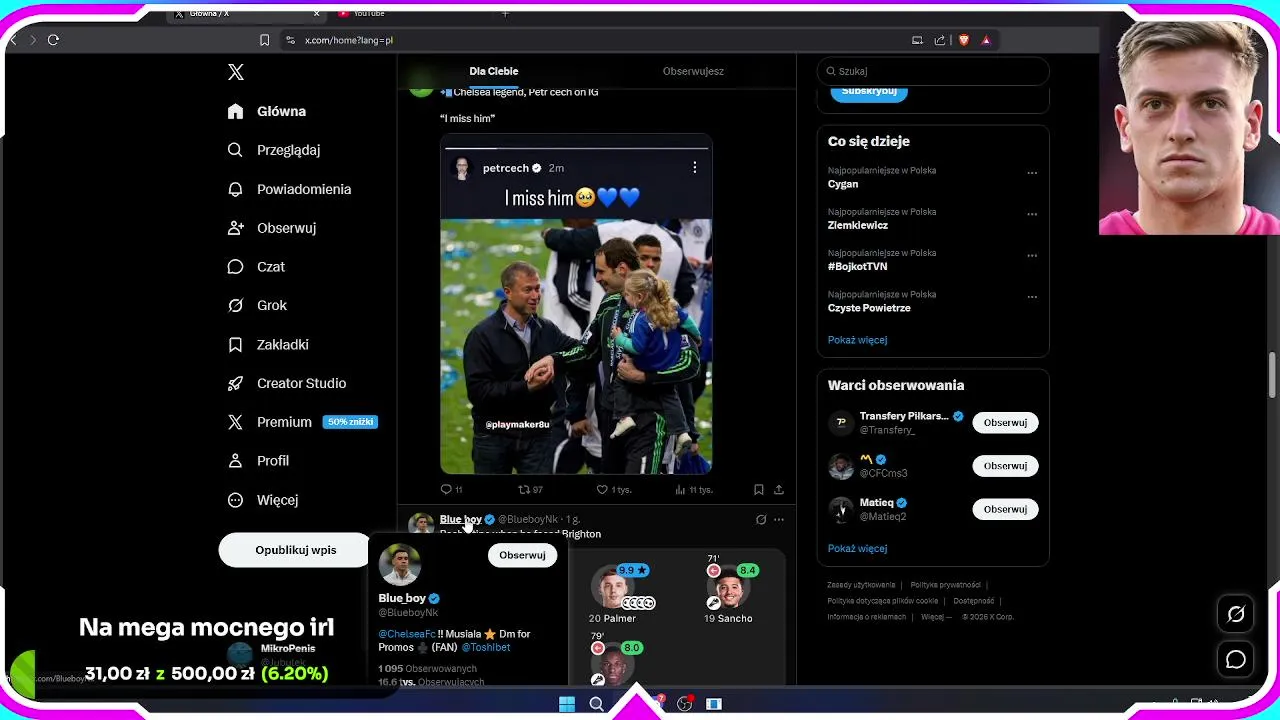The width and height of the screenshot is (1280, 720).
Task: Click the Szukaj search field
Action: pos(932,71)
